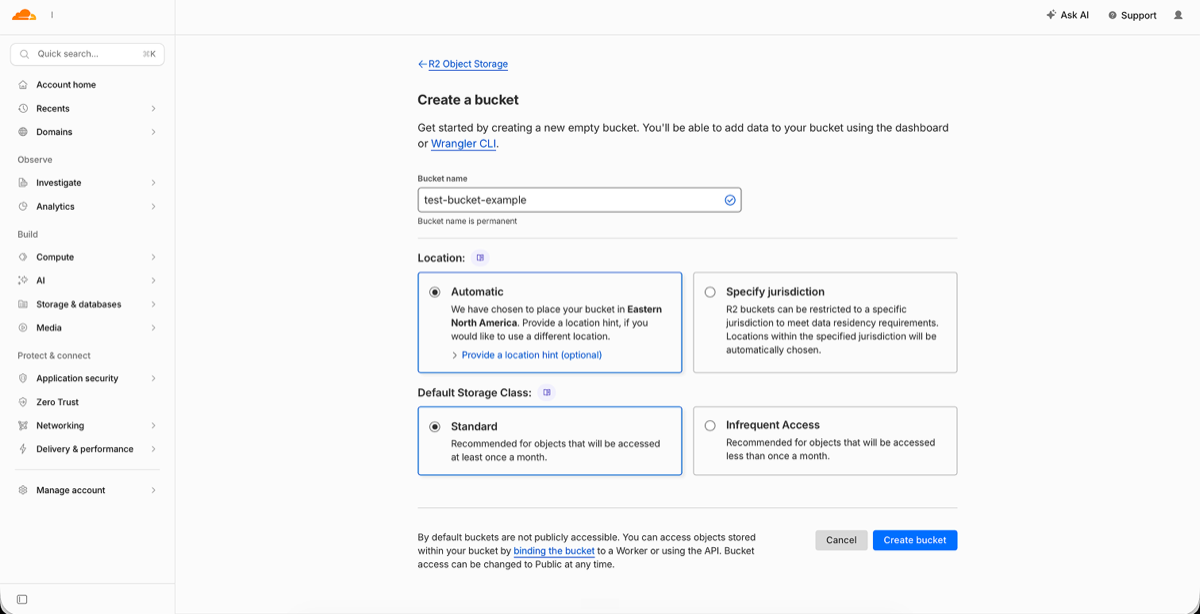Click the bucket name validation checkmark
The width and height of the screenshot is (1200, 614).
click(730, 200)
